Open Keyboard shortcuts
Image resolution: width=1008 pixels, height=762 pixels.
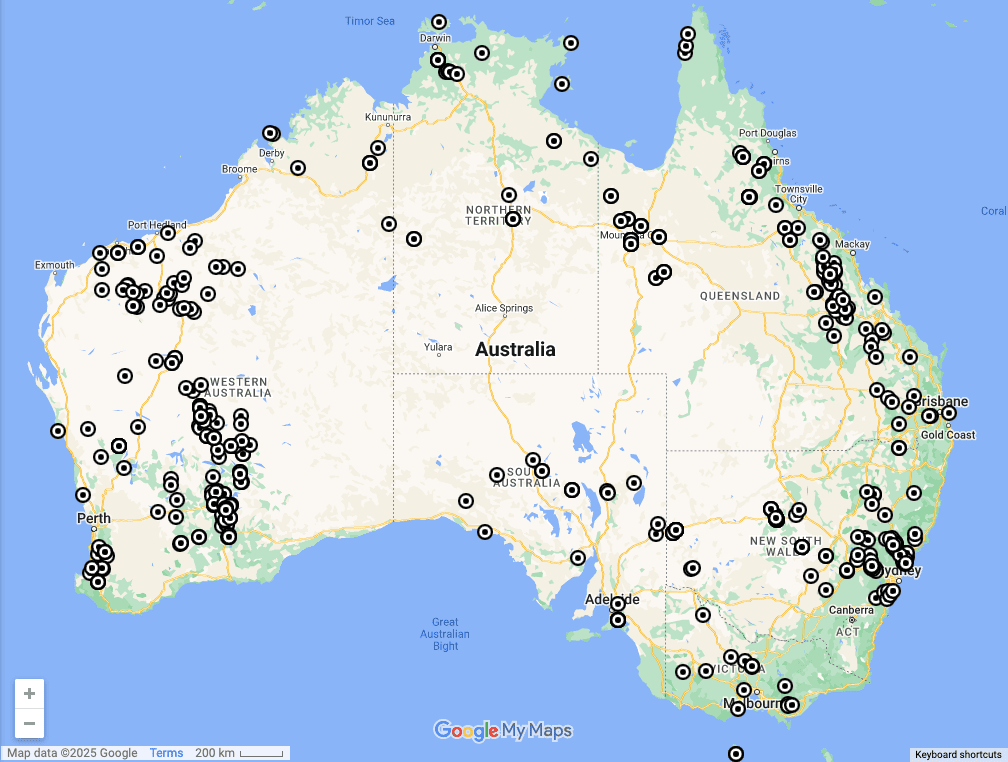(958, 755)
